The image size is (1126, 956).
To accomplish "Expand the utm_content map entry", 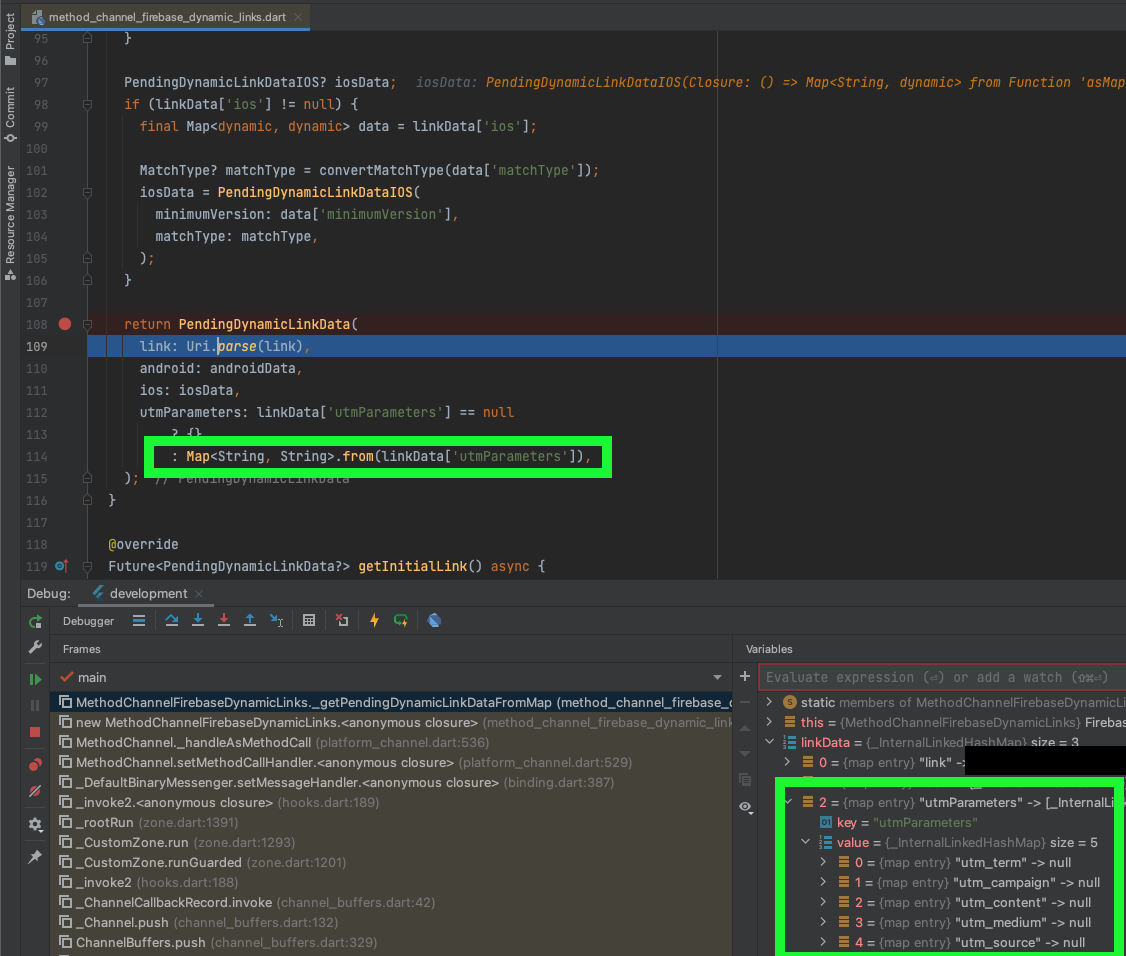I will click(x=823, y=902).
